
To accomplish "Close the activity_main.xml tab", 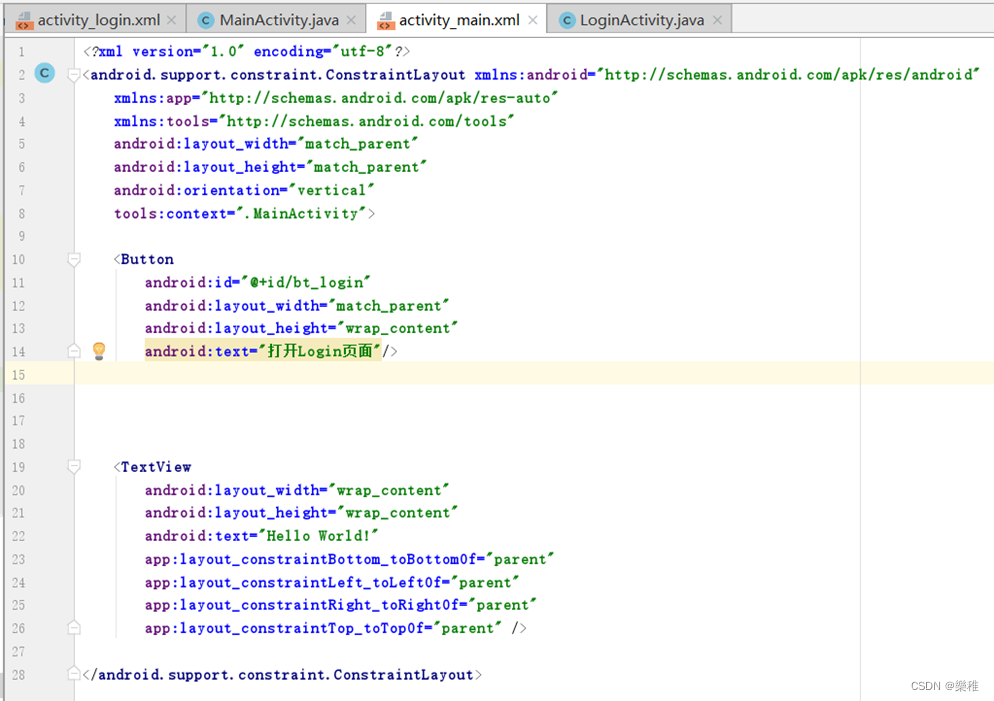I will click(x=532, y=17).
